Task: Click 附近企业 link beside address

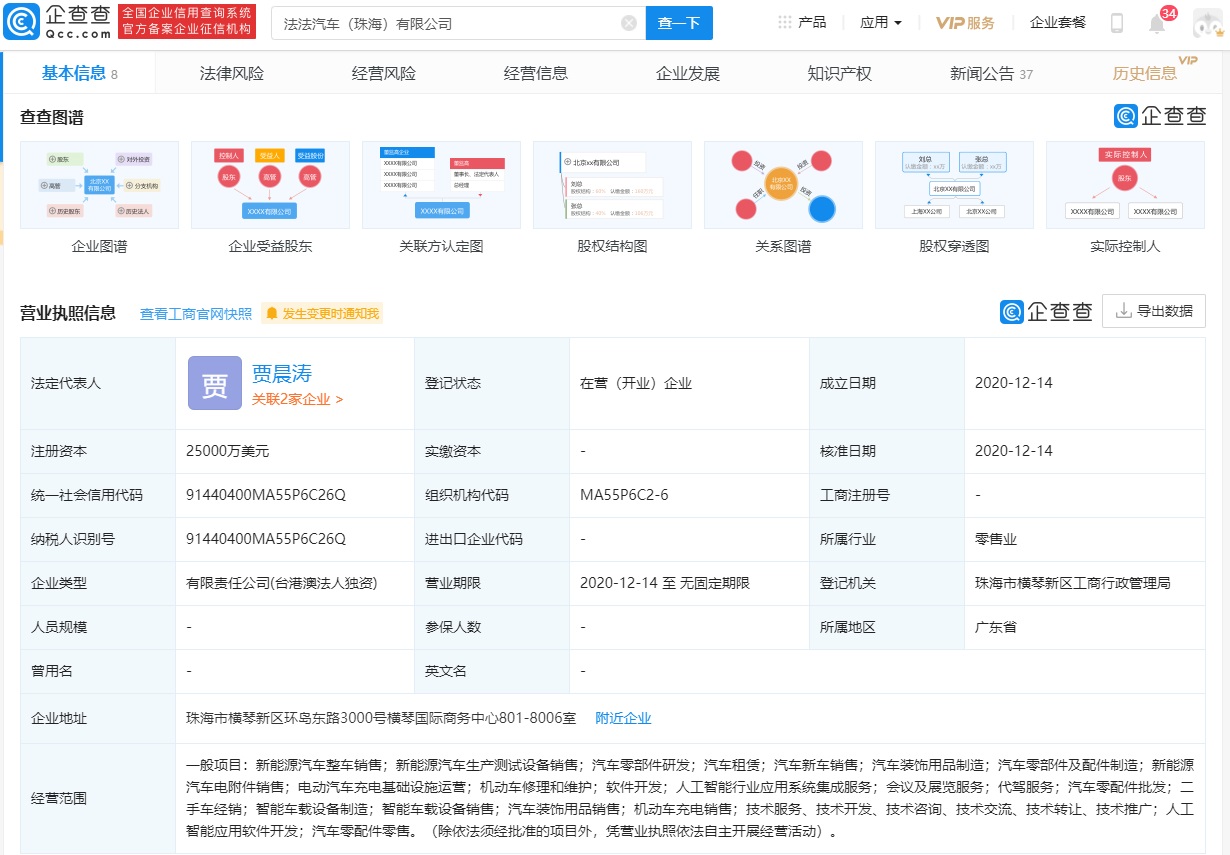Action: 623,718
